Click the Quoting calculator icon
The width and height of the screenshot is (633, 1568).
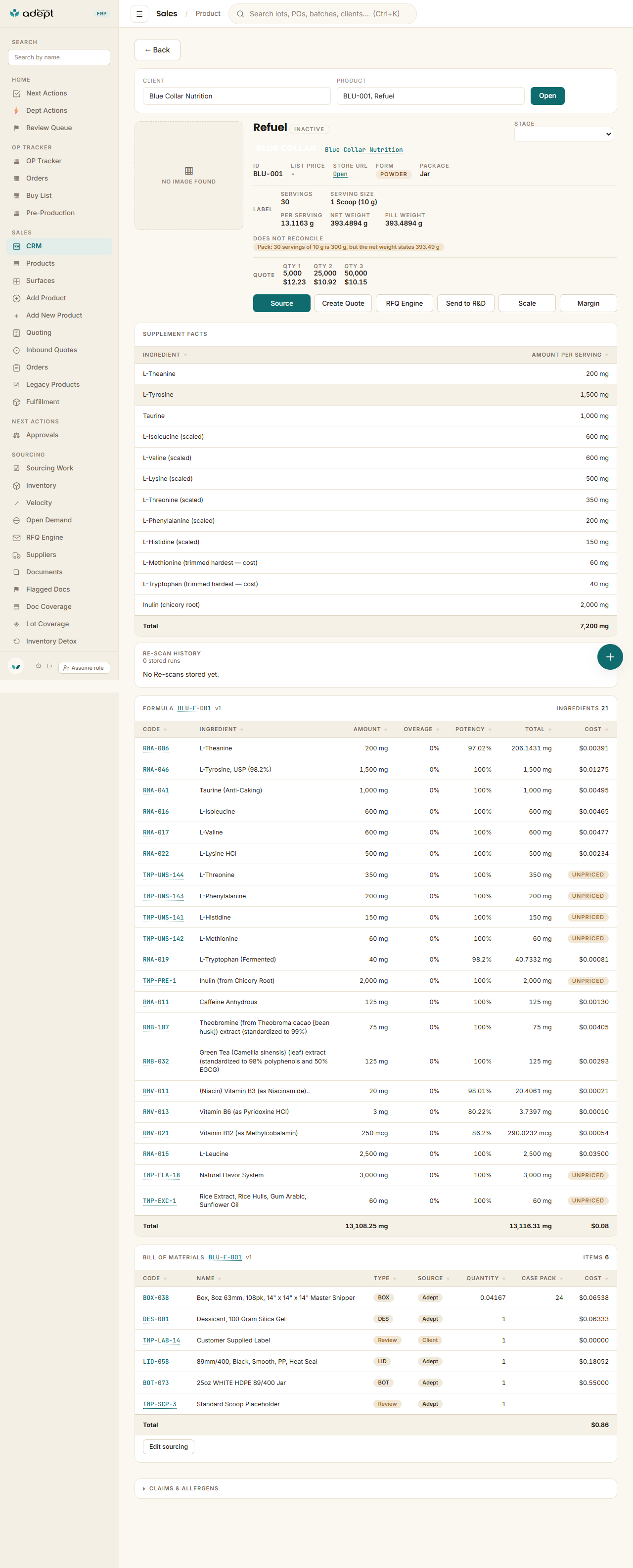tap(16, 333)
